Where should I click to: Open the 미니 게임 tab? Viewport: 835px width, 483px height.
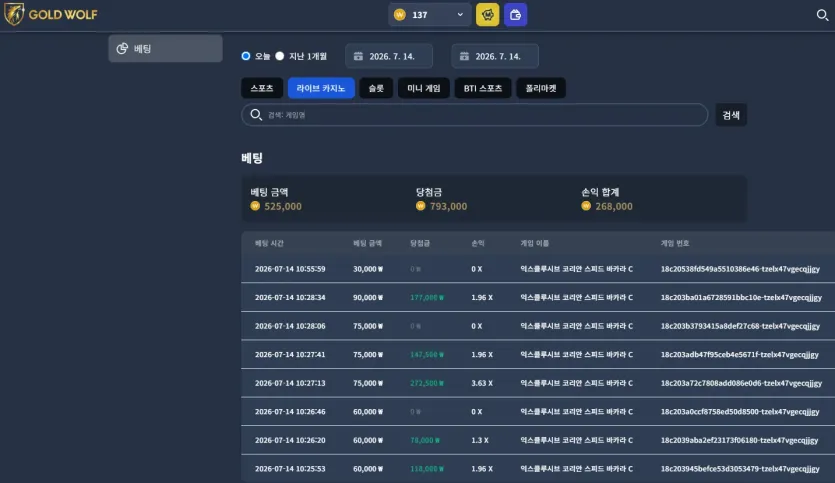coord(423,88)
